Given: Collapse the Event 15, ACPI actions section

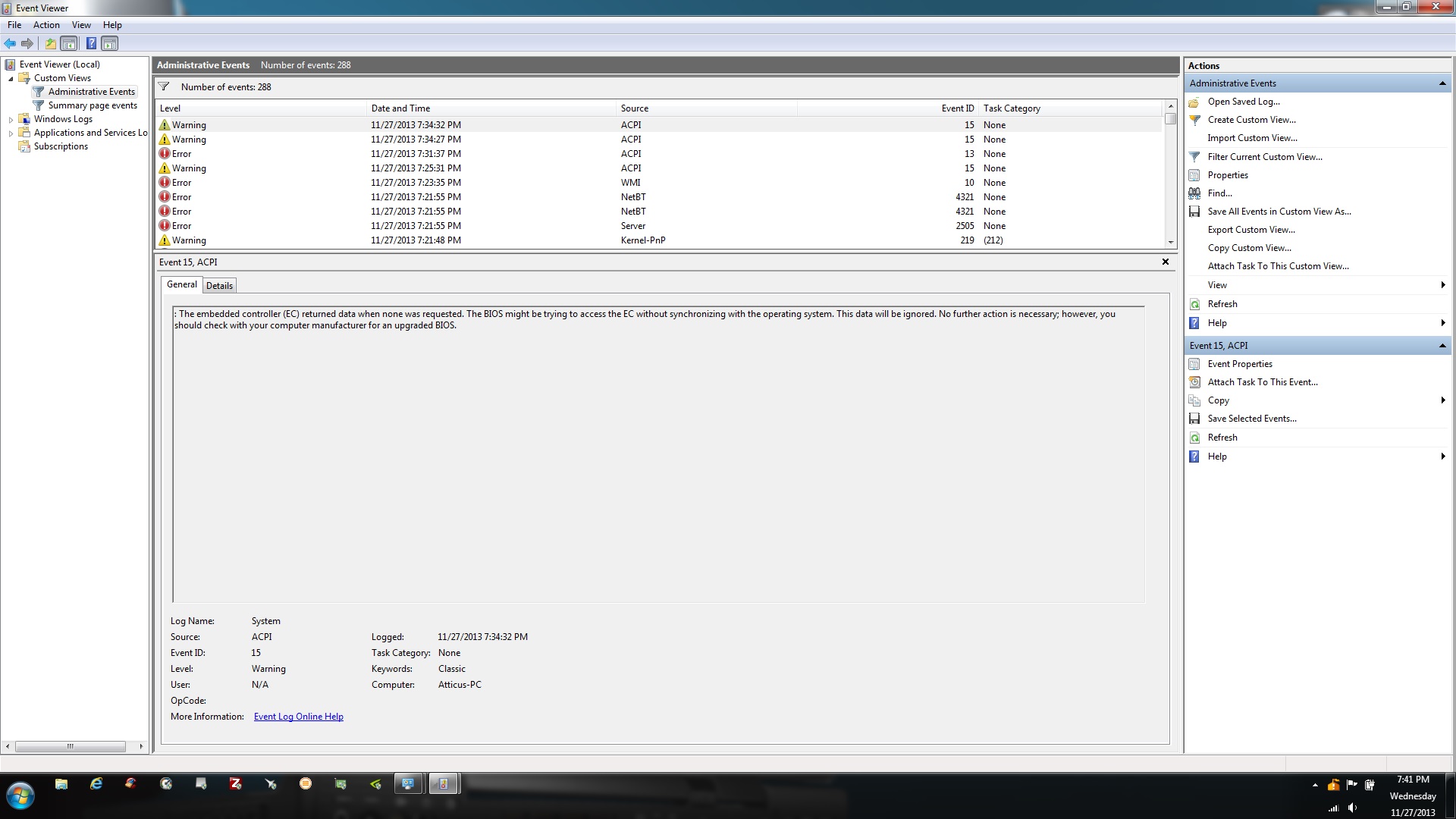Looking at the screenshot, I should coord(1442,346).
